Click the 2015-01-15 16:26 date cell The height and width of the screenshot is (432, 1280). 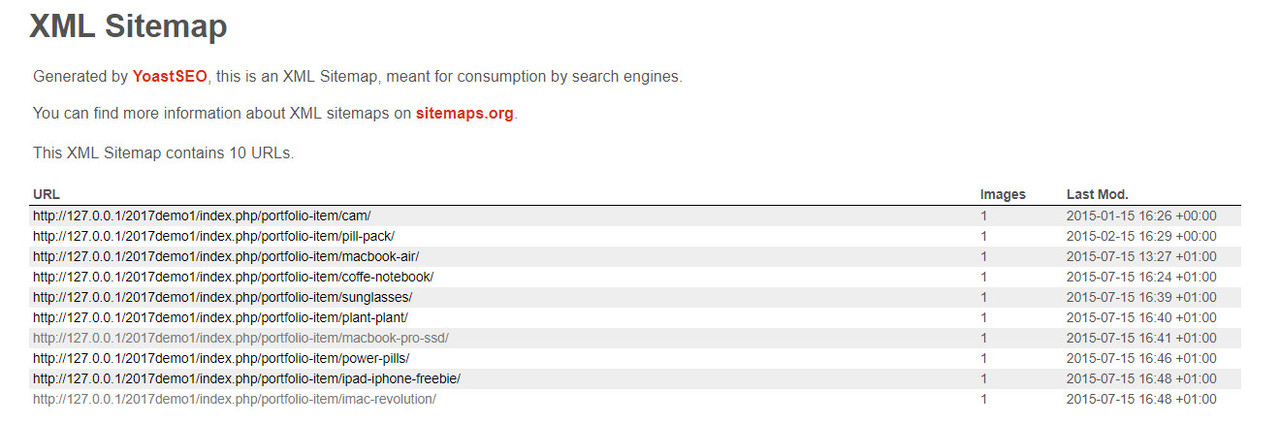click(x=1142, y=216)
